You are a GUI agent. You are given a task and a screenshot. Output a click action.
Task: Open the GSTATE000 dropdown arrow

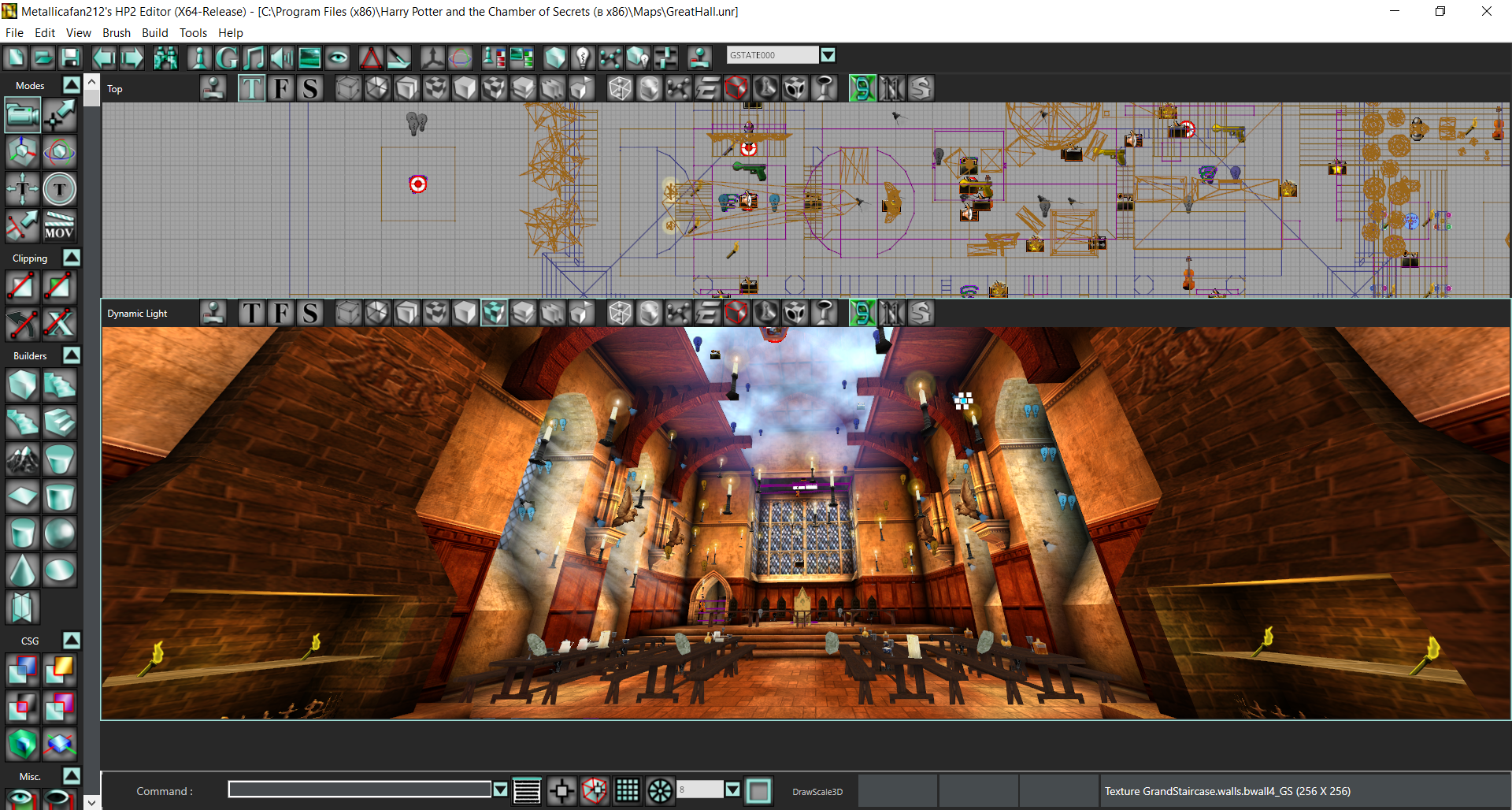tap(828, 55)
